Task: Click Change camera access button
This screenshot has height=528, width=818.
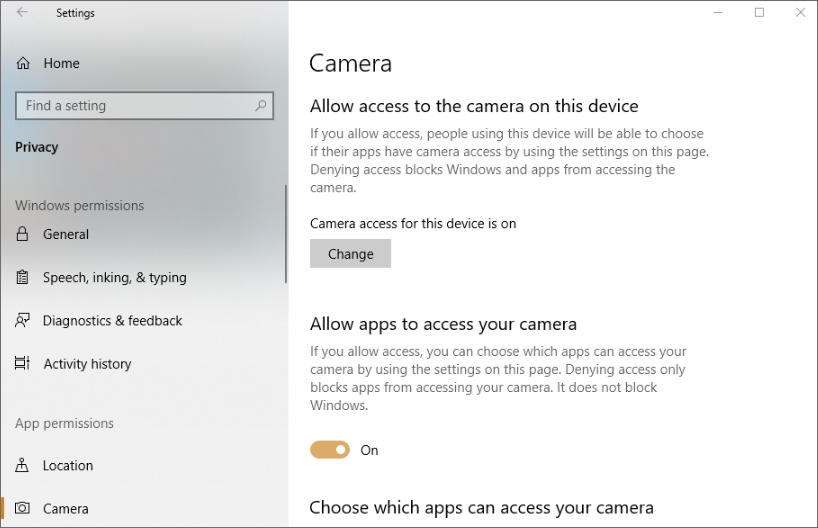Action: (350, 254)
